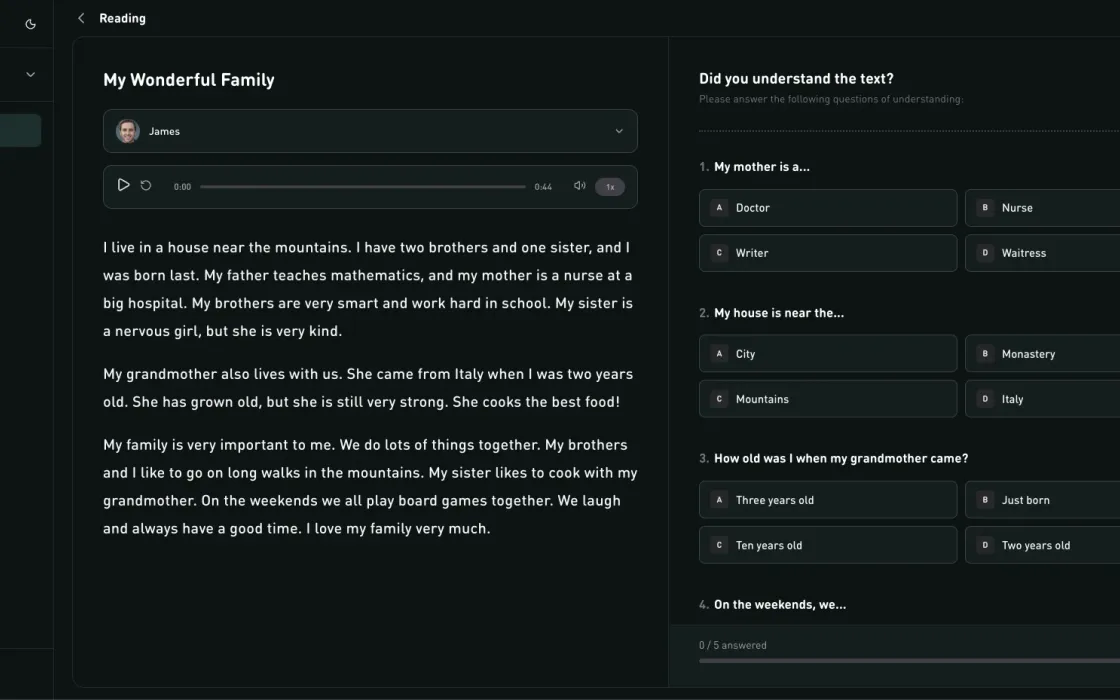Select answer B Nurse
1120x700 pixels.
point(1043,208)
